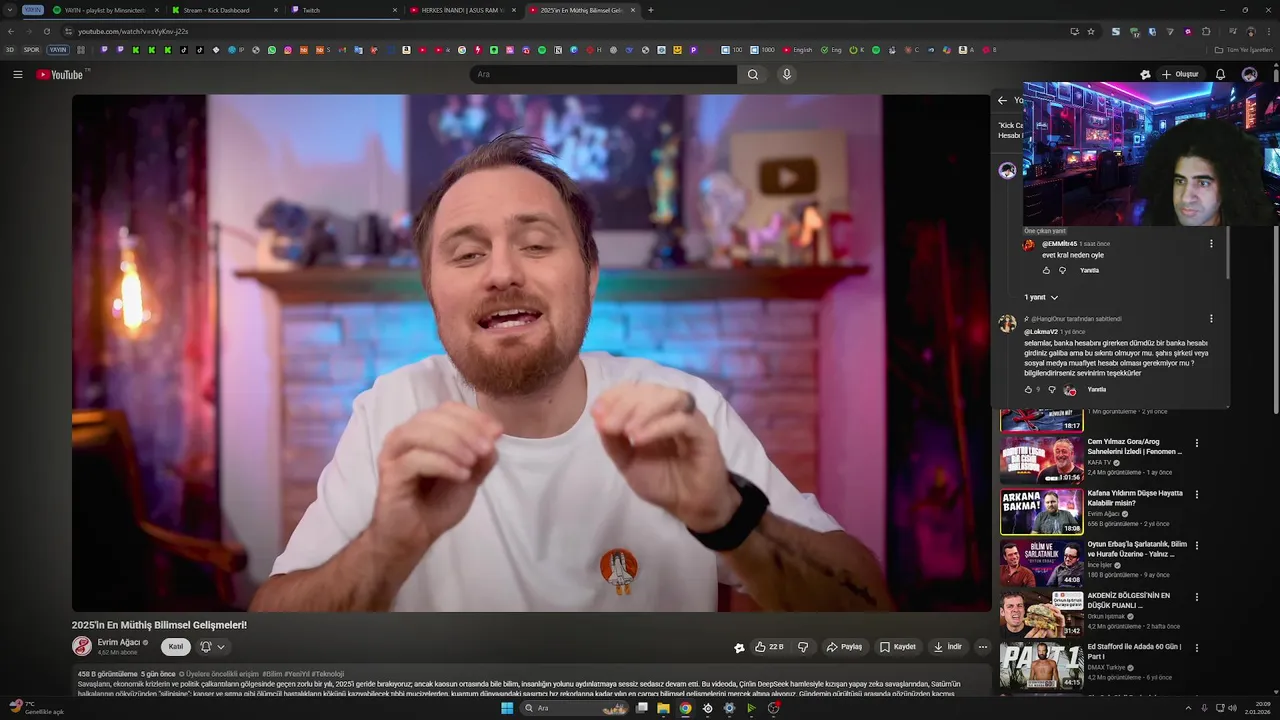Share the video via Paylaş
Screen dimensions: 1280x720
pos(844,647)
